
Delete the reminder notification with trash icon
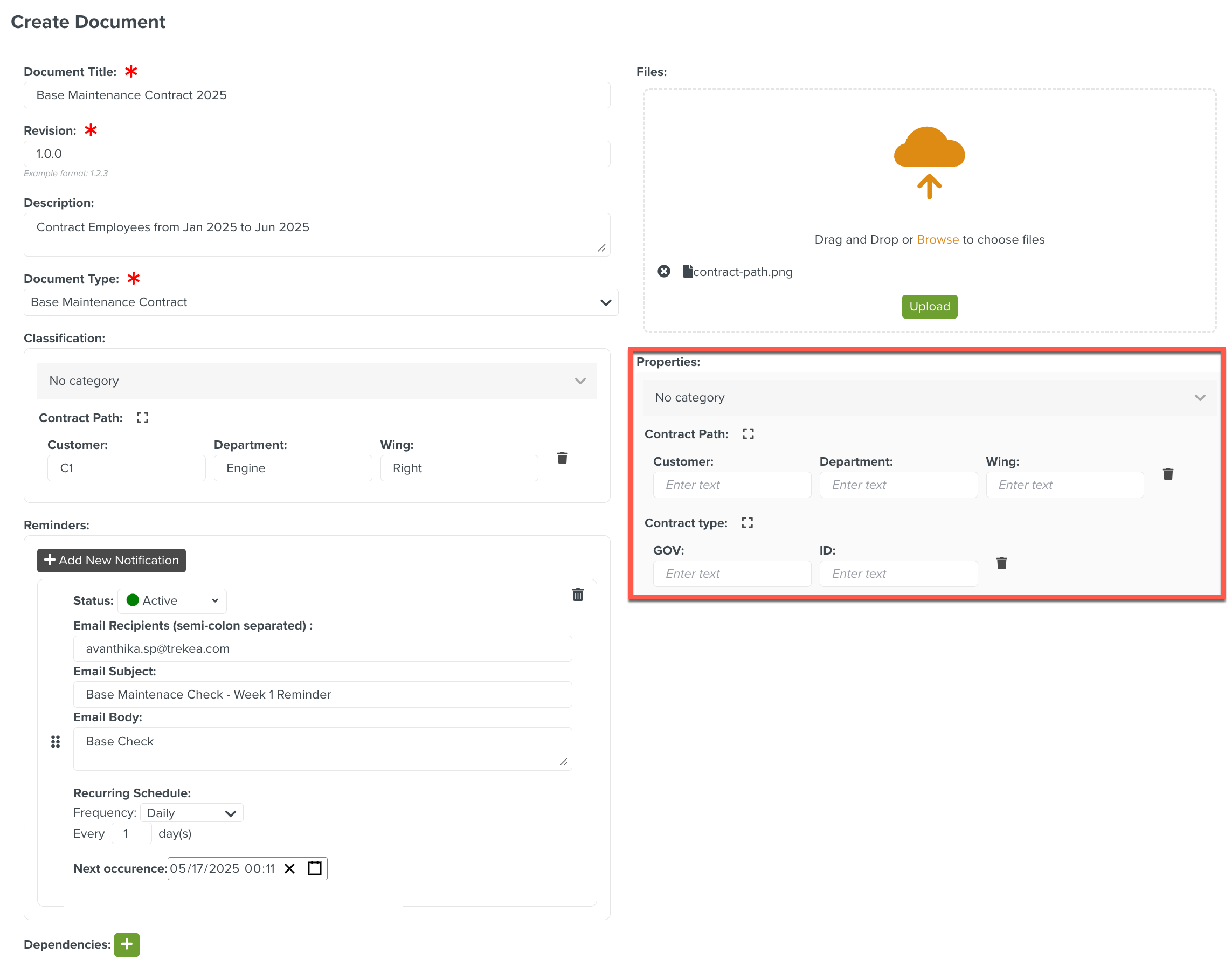click(x=578, y=595)
